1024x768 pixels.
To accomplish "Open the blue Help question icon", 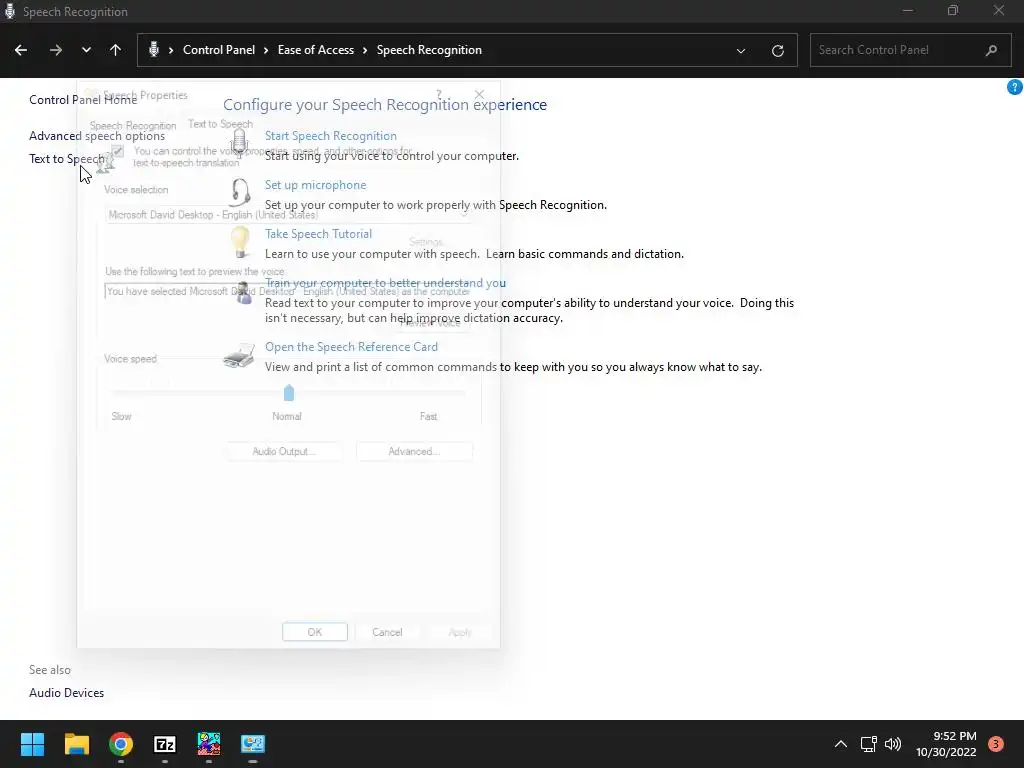I will tap(1015, 87).
